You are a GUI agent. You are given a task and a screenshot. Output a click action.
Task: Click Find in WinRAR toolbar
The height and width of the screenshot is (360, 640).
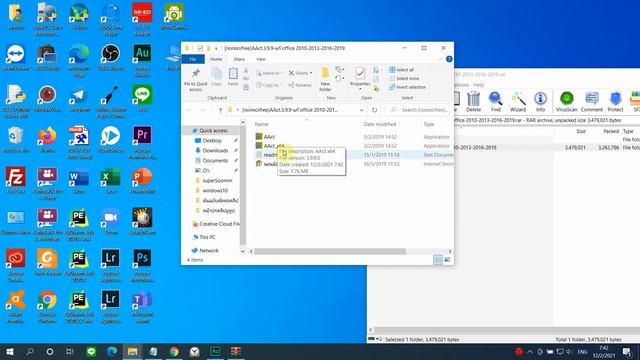(496, 102)
